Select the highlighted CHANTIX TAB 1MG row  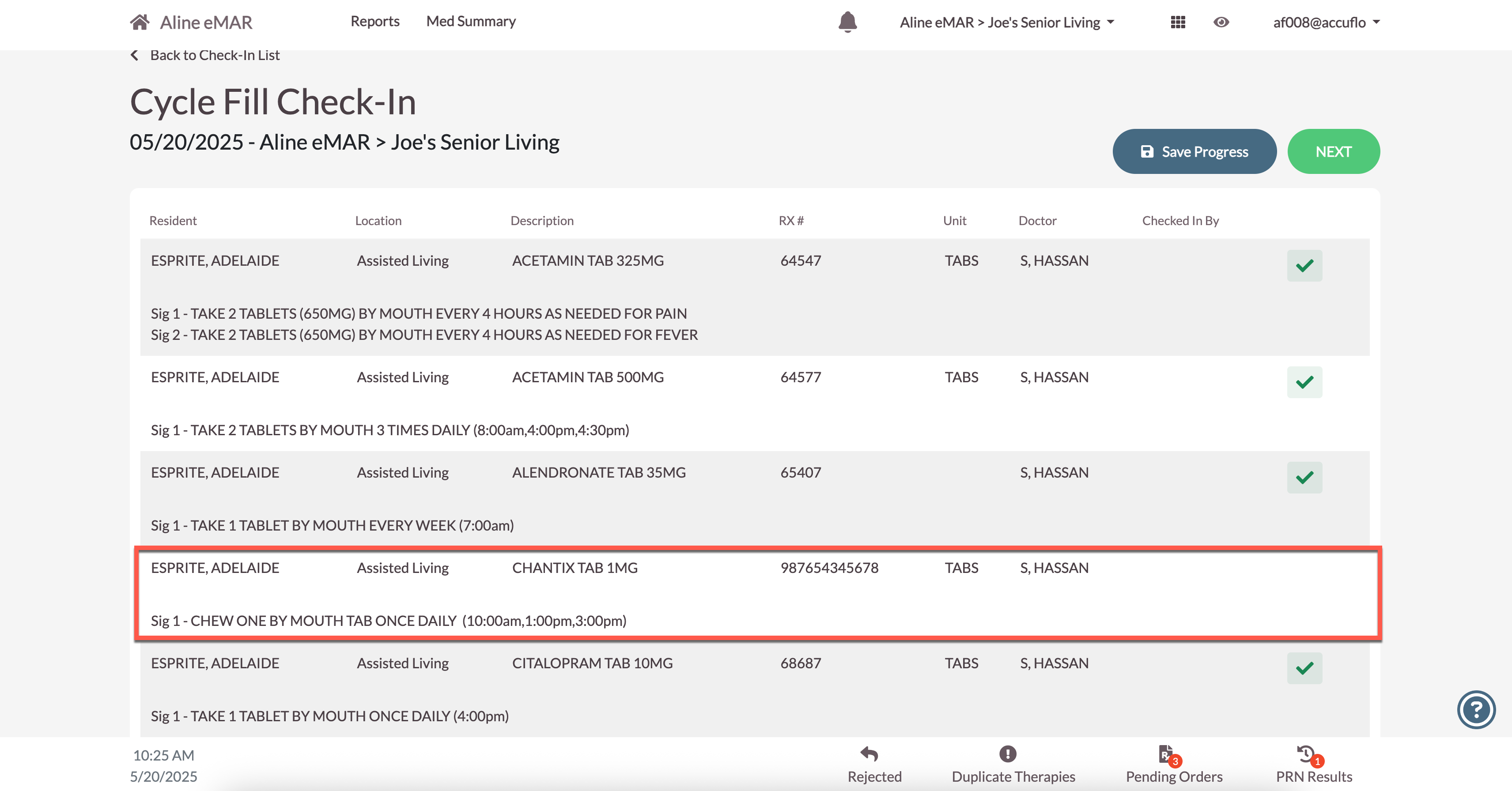pyautogui.click(x=757, y=593)
